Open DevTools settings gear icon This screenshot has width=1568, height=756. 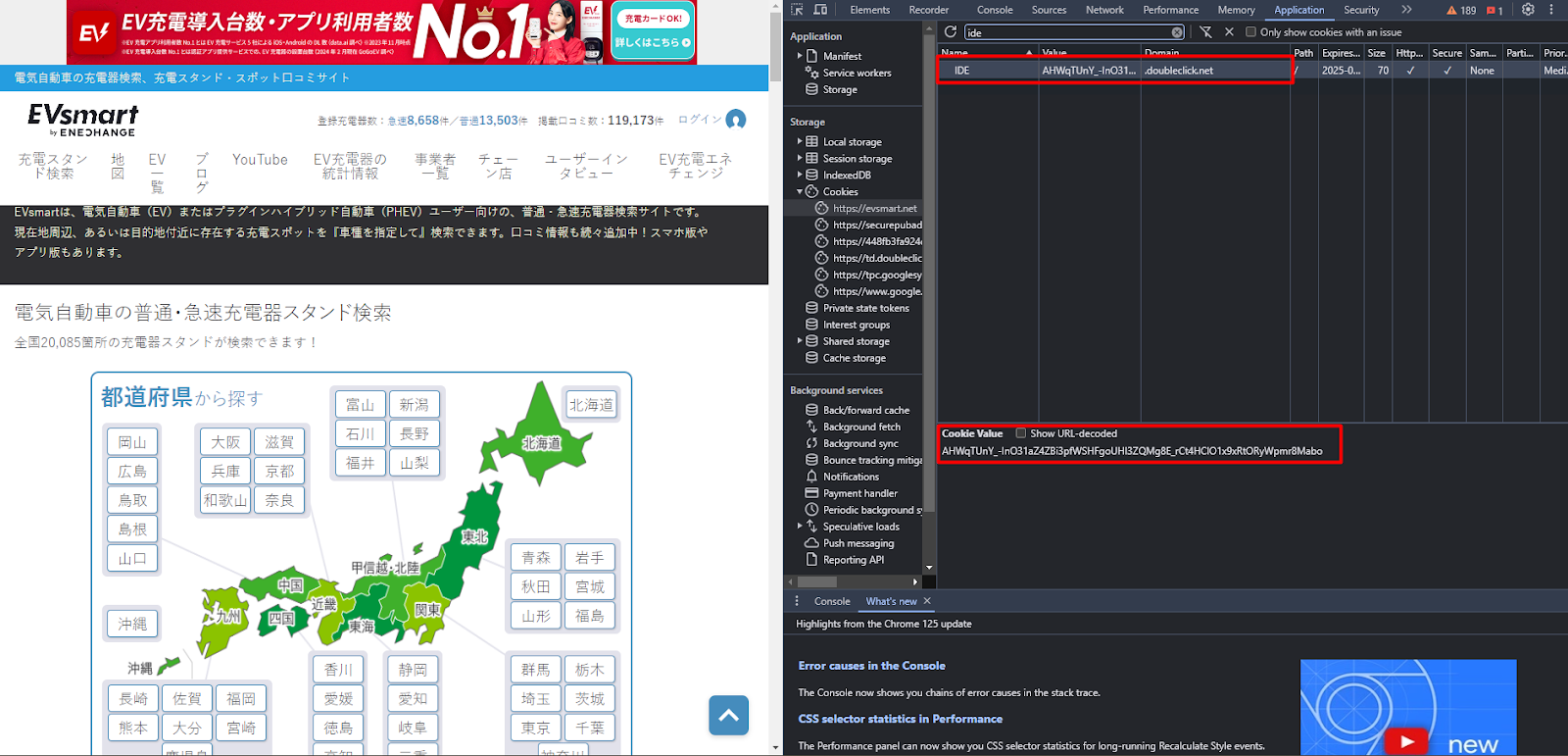point(1528,10)
